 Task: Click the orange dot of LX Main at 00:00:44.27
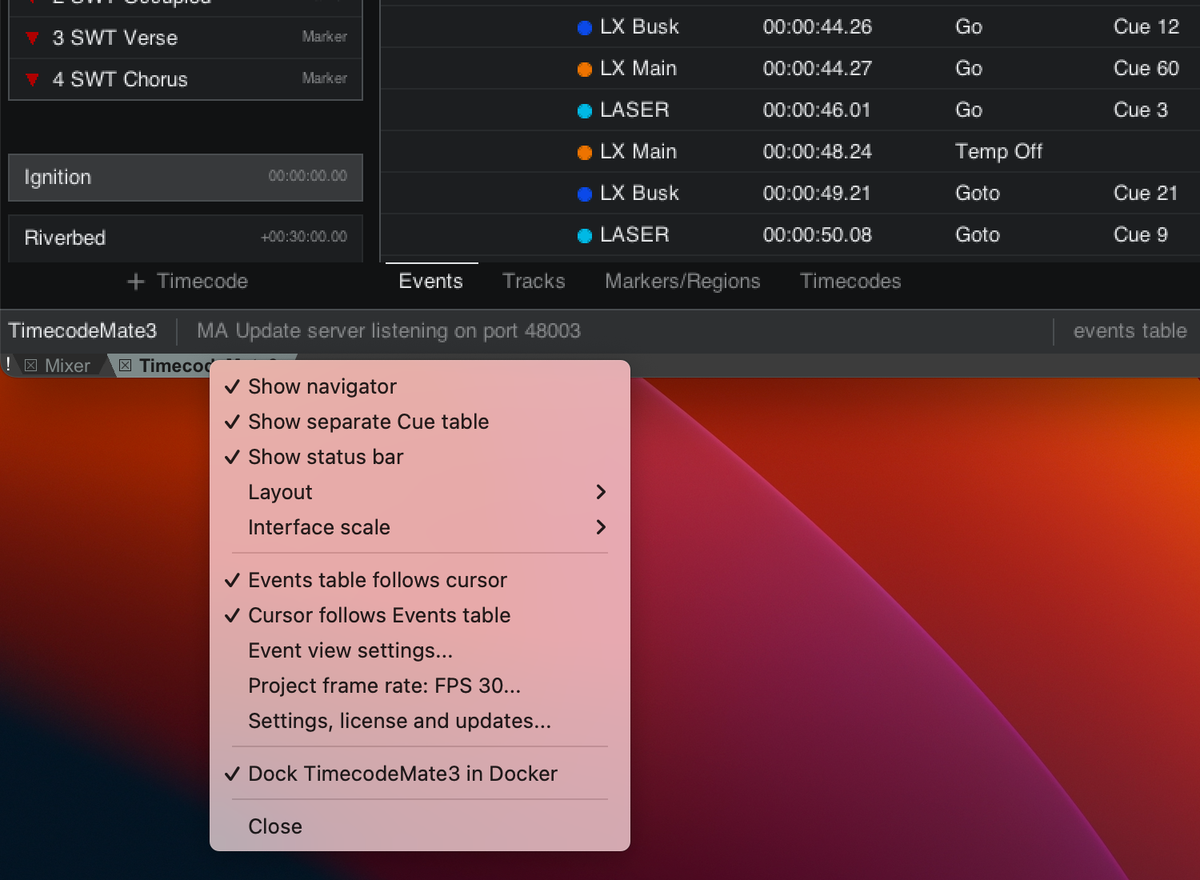click(585, 70)
